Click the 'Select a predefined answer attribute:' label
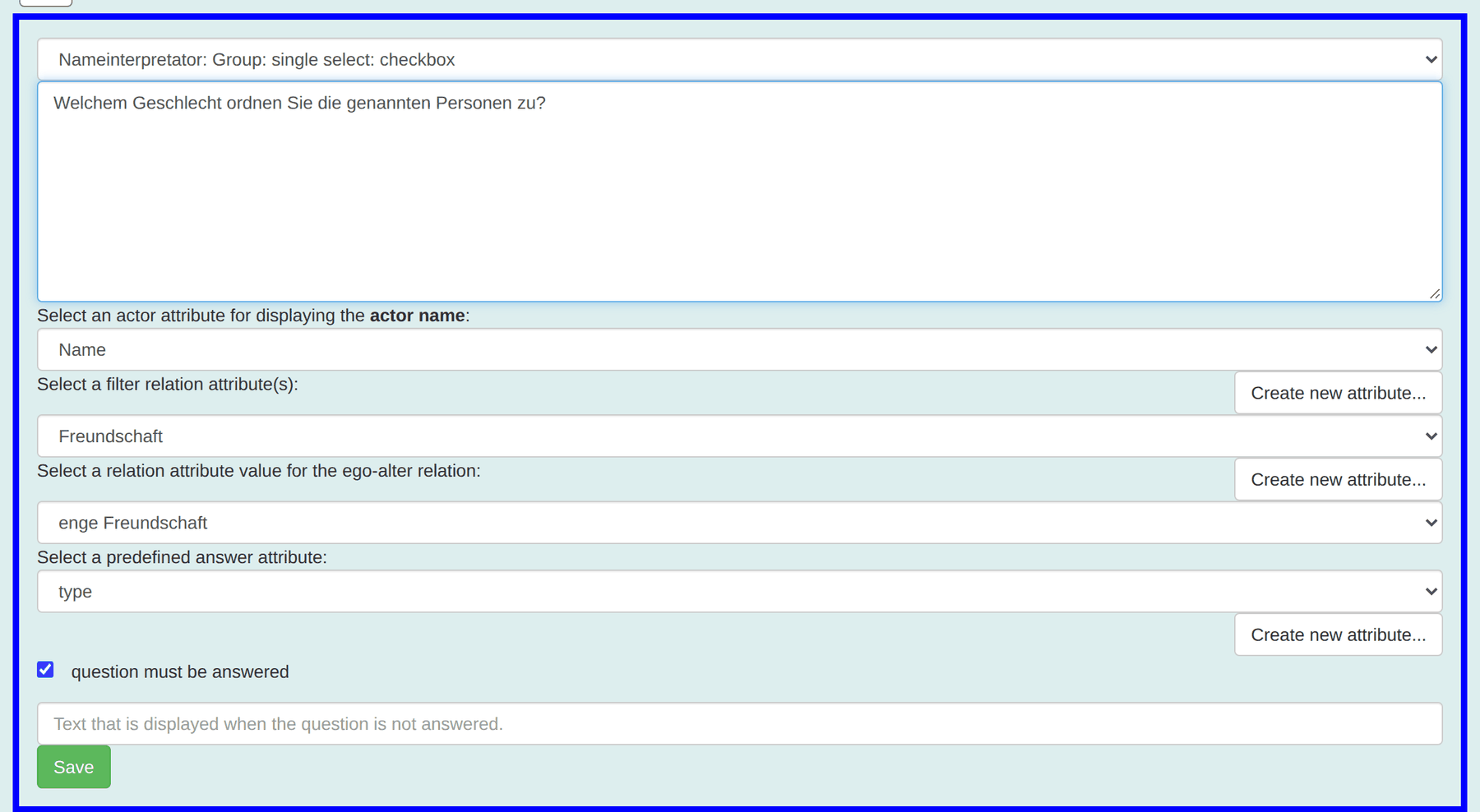This screenshot has height=812, width=1480. [x=182, y=557]
